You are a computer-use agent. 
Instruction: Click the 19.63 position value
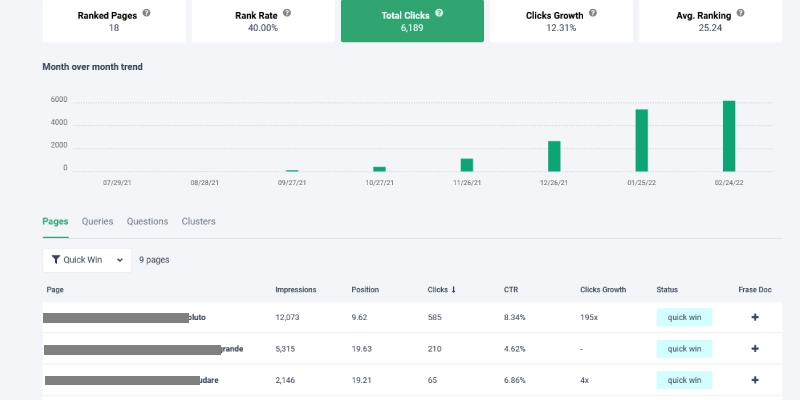pos(362,349)
